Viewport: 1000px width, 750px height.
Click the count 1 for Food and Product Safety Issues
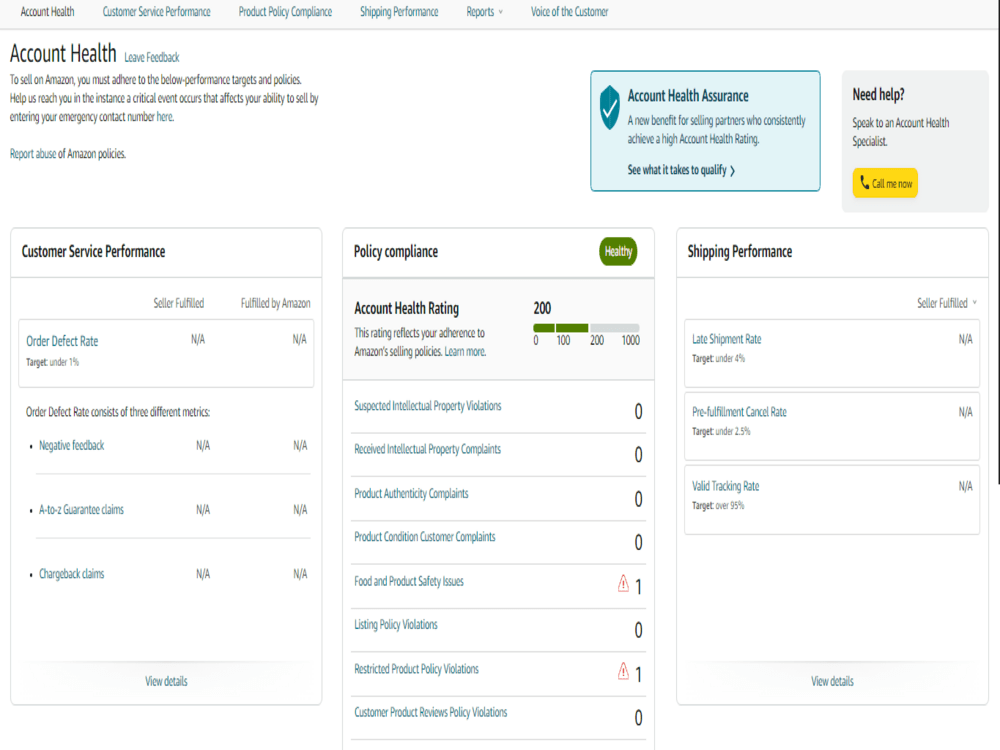tap(638, 587)
